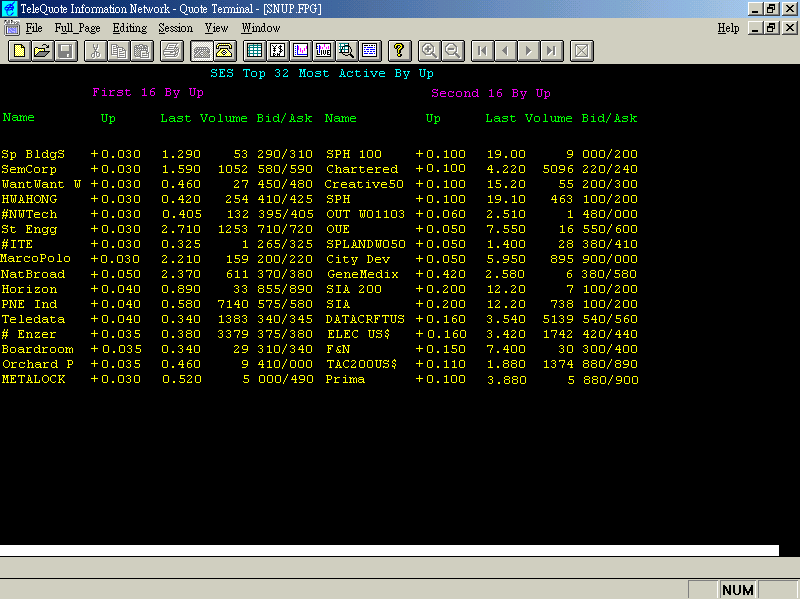Select the PNE Ind row name
Screen dimensions: 800x600
point(29,304)
